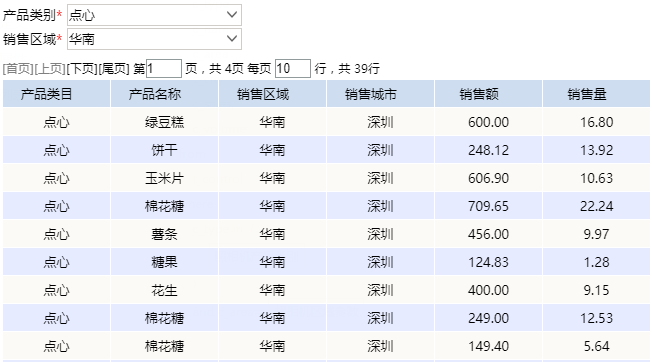The width and height of the screenshot is (652, 362).
Task: Click sales amount 149.40 cell
Action: click(x=488, y=346)
